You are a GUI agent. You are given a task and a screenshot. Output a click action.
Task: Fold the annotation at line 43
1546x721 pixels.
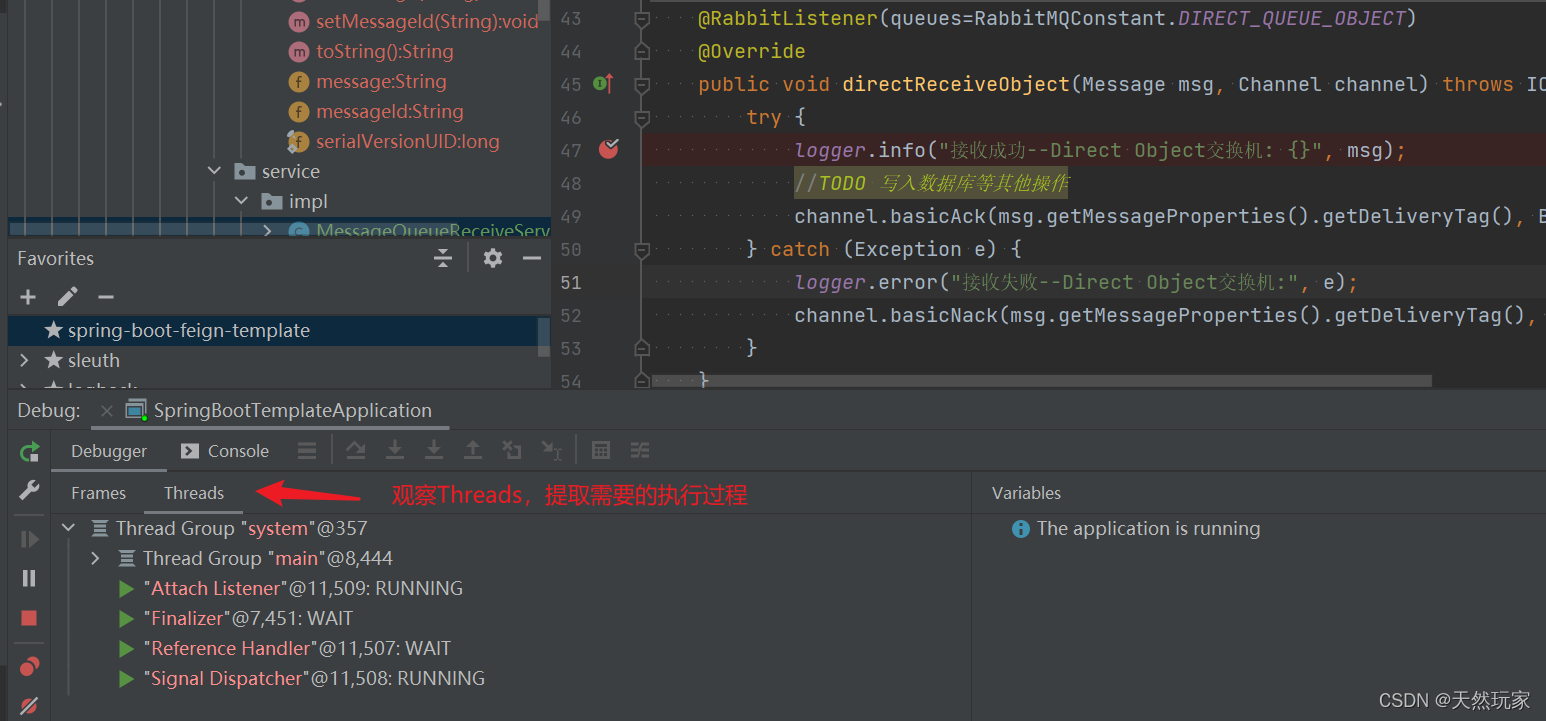click(x=642, y=18)
